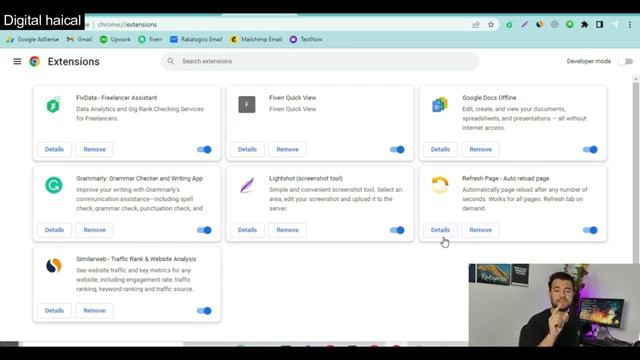Open the TextNow bookmark
Image resolution: width=640 pixels, height=360 pixels.
point(306,39)
